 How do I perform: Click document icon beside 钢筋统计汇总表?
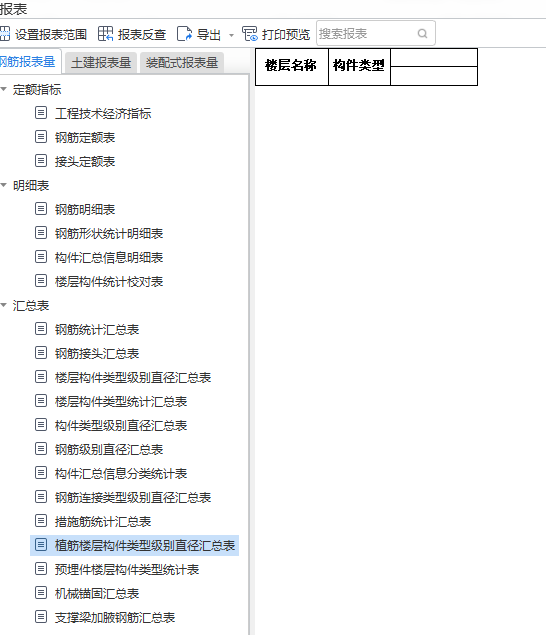coord(41,328)
